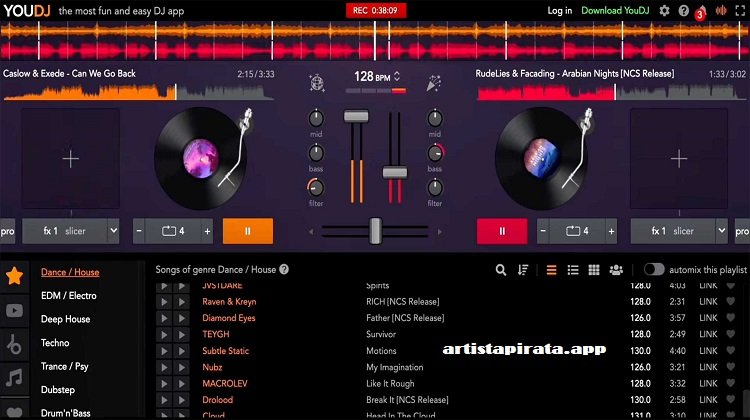The image size is (750, 420).
Task: Open the music note sidebar icon
Action: [x=14, y=378]
